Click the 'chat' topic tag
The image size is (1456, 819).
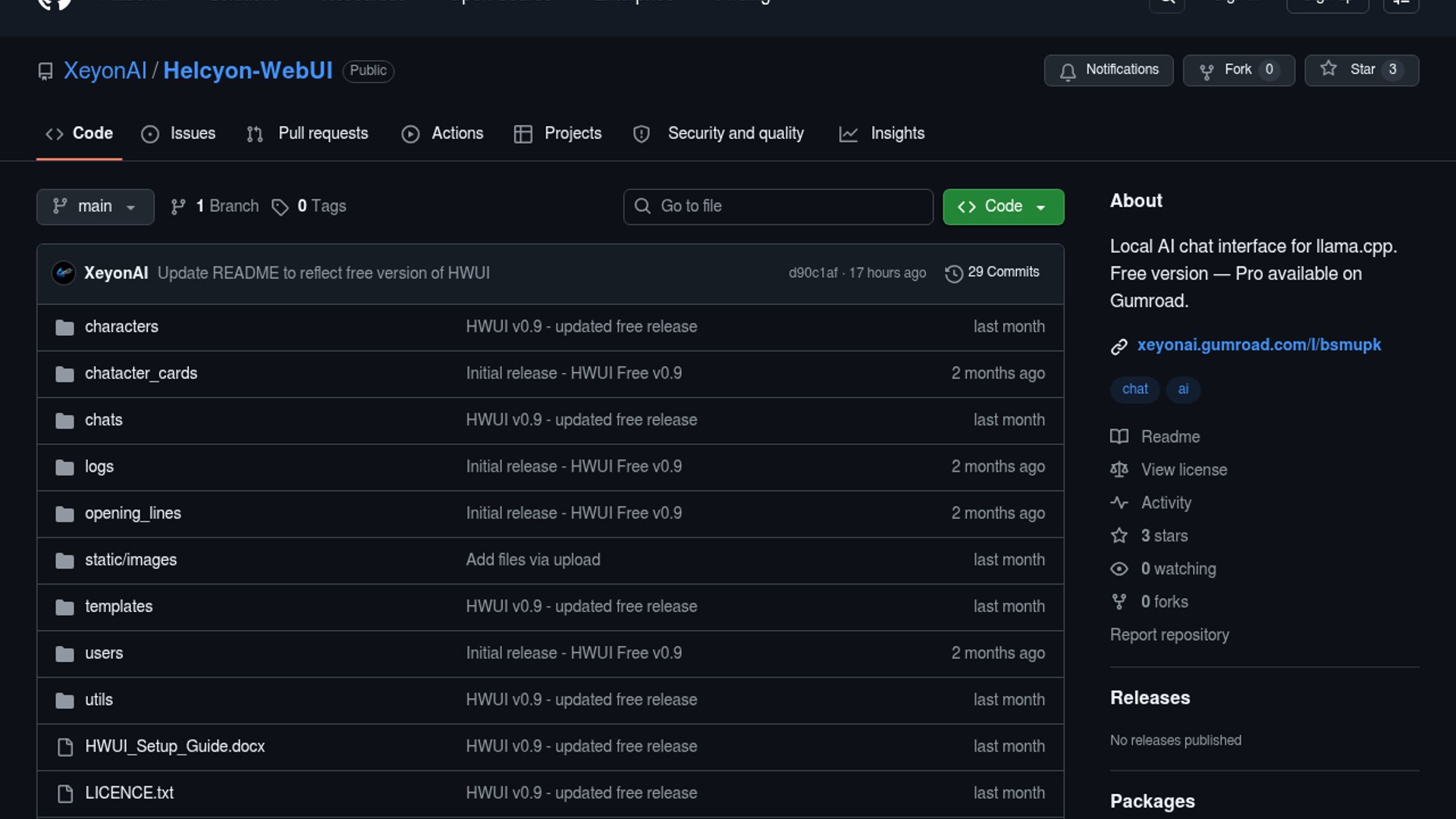pos(1134,389)
